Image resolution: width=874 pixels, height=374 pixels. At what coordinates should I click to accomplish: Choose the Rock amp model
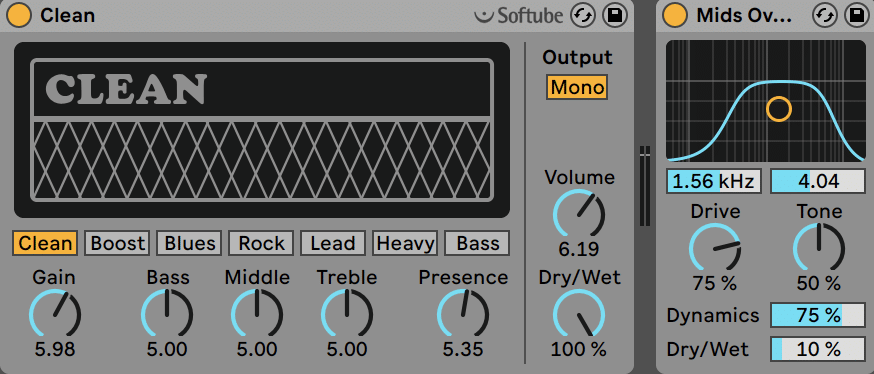click(x=261, y=244)
